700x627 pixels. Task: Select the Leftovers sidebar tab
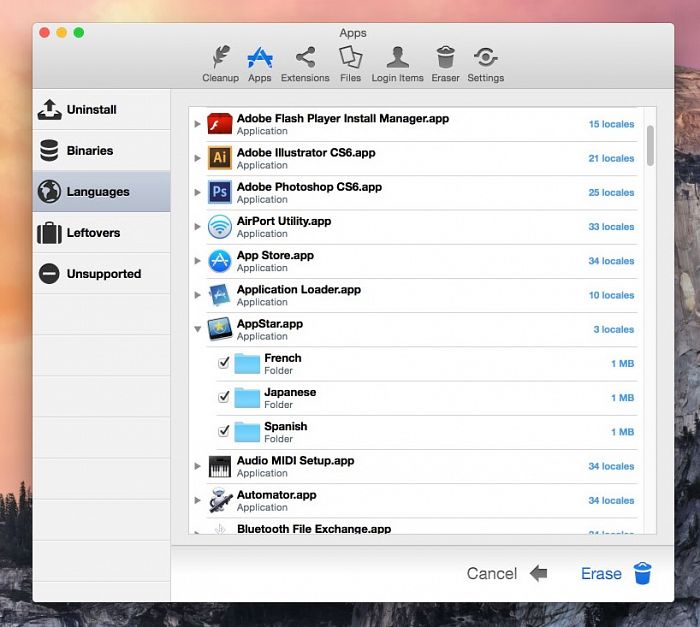click(x=101, y=233)
